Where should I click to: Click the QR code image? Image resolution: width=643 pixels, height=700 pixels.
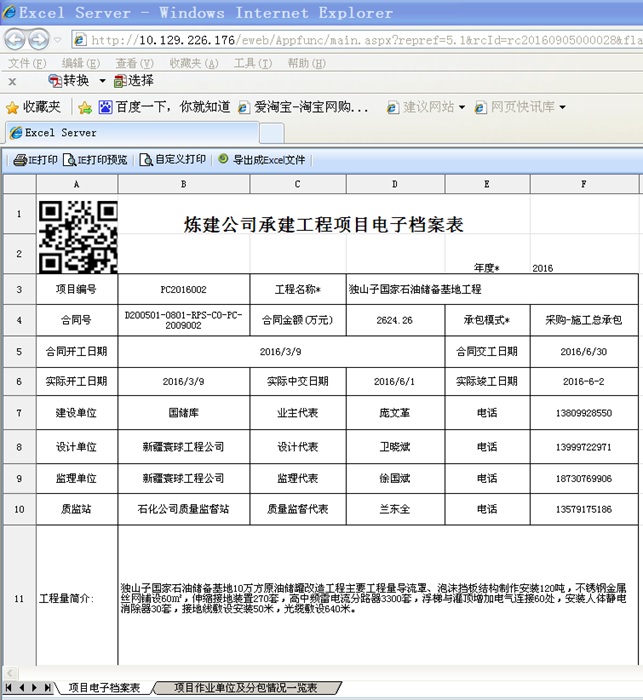(78, 237)
